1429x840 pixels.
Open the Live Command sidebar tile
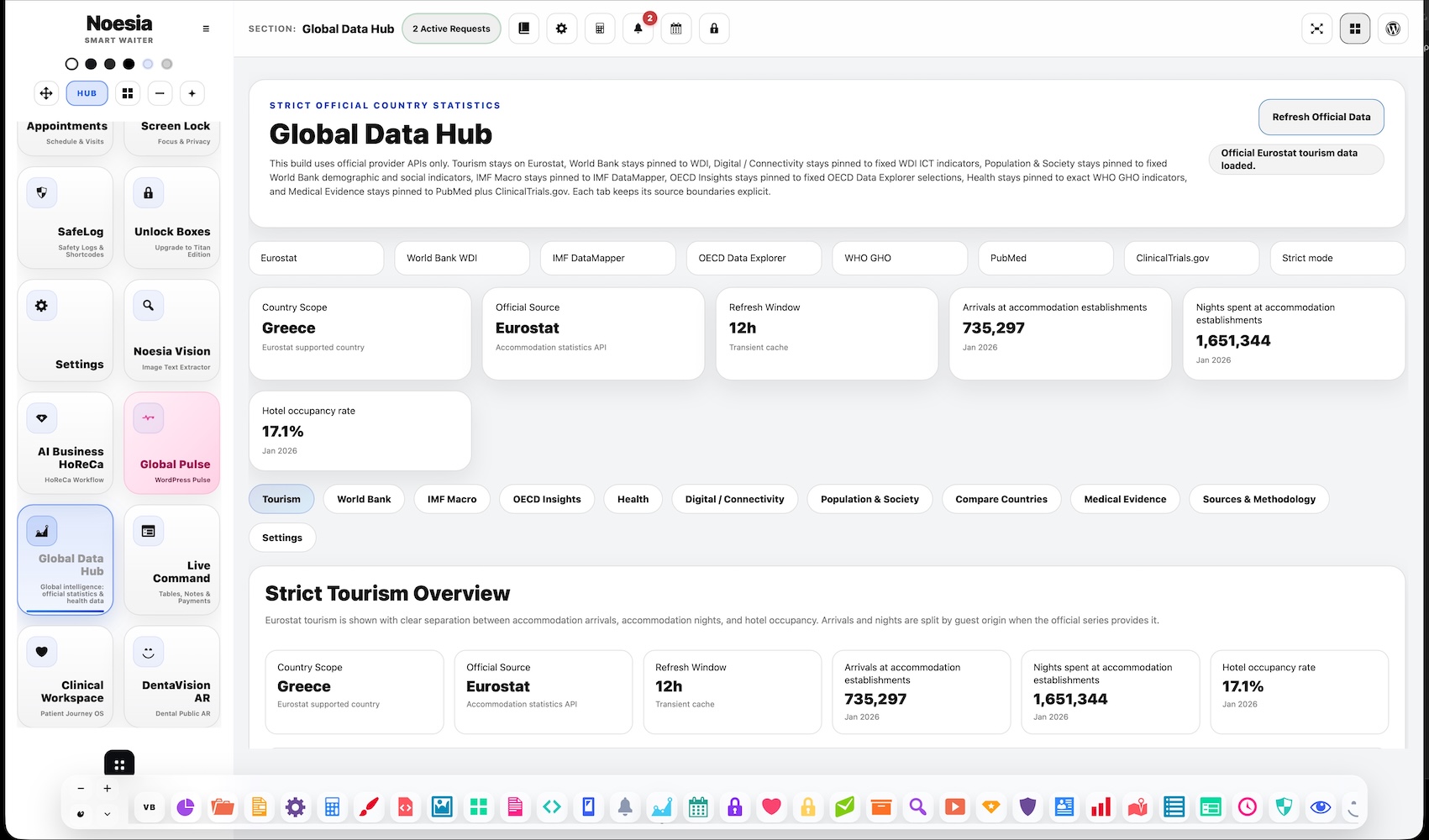[x=172, y=559]
